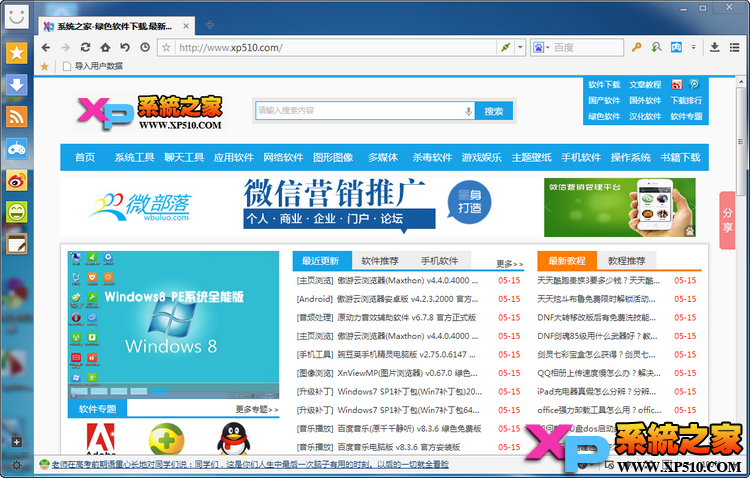Select 书籍下载 in the navigation bar
Viewport: 750px width, 478px height.
pos(681,157)
